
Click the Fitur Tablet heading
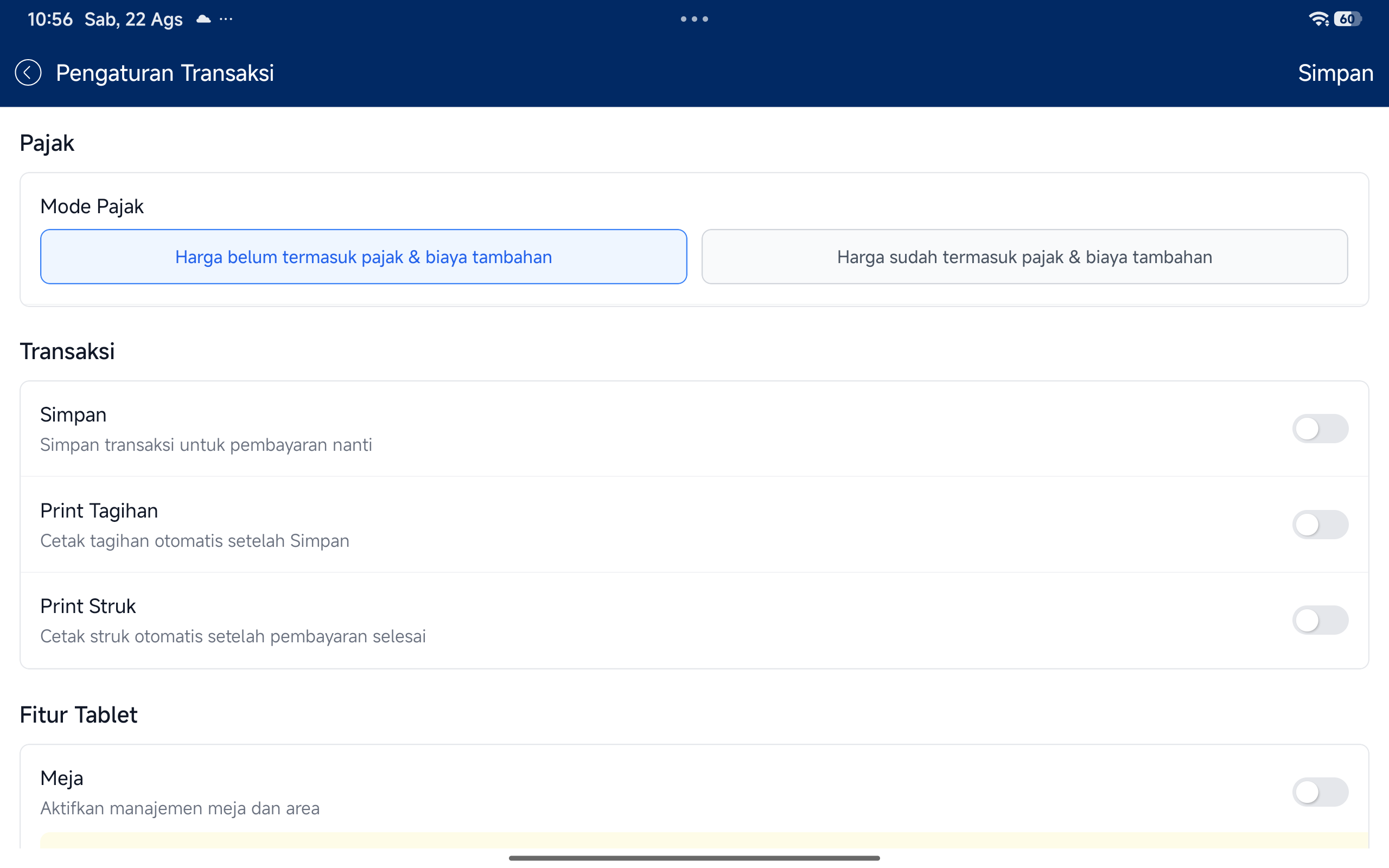(x=79, y=714)
